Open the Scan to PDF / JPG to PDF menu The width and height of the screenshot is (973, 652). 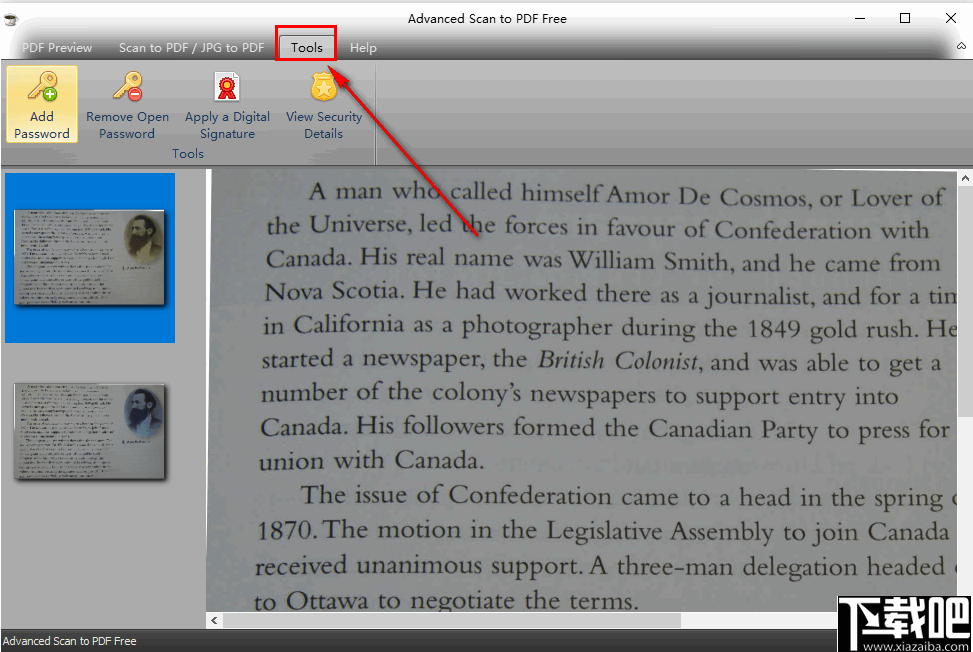(191, 47)
